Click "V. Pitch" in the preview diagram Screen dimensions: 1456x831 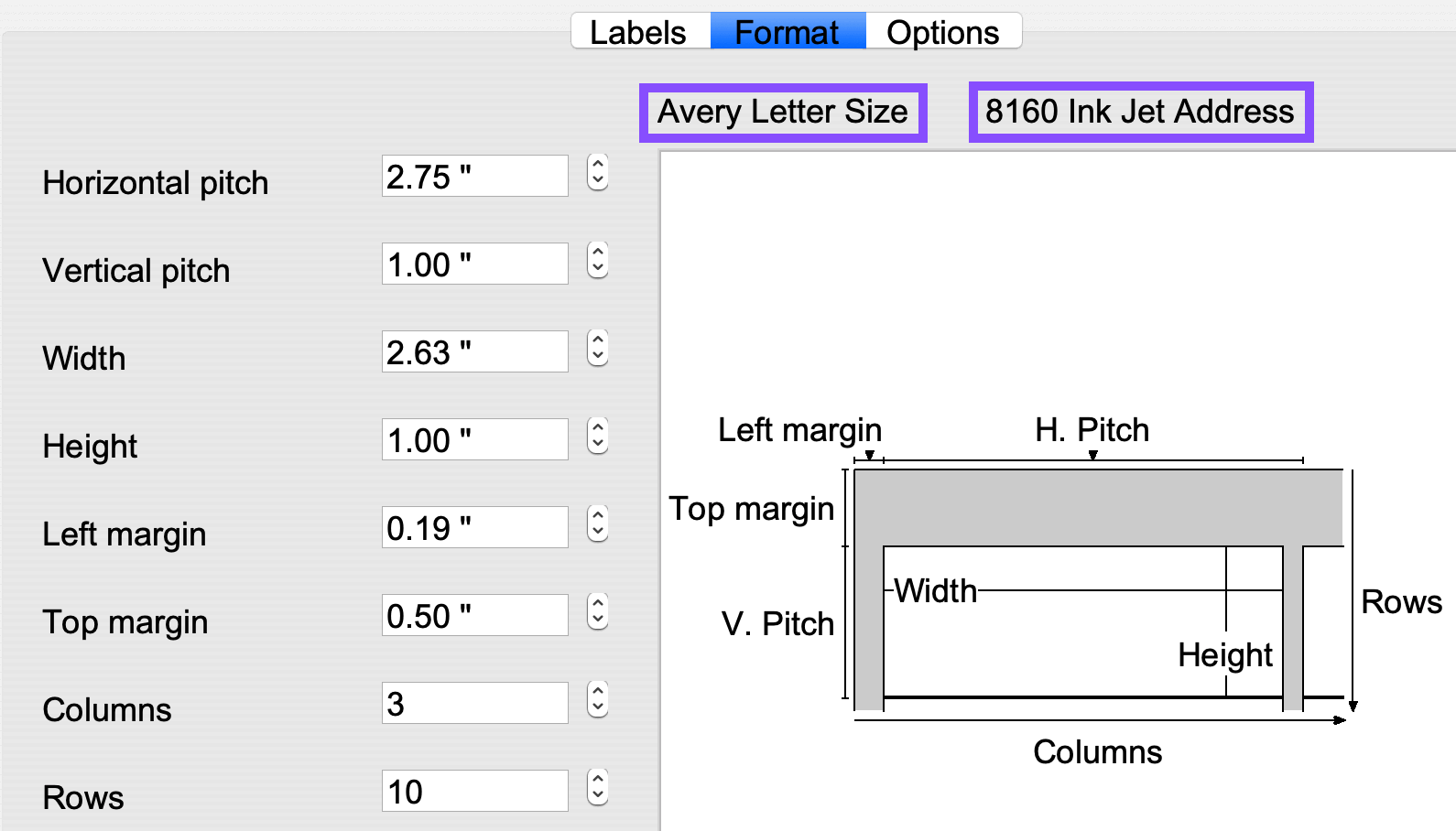778,624
